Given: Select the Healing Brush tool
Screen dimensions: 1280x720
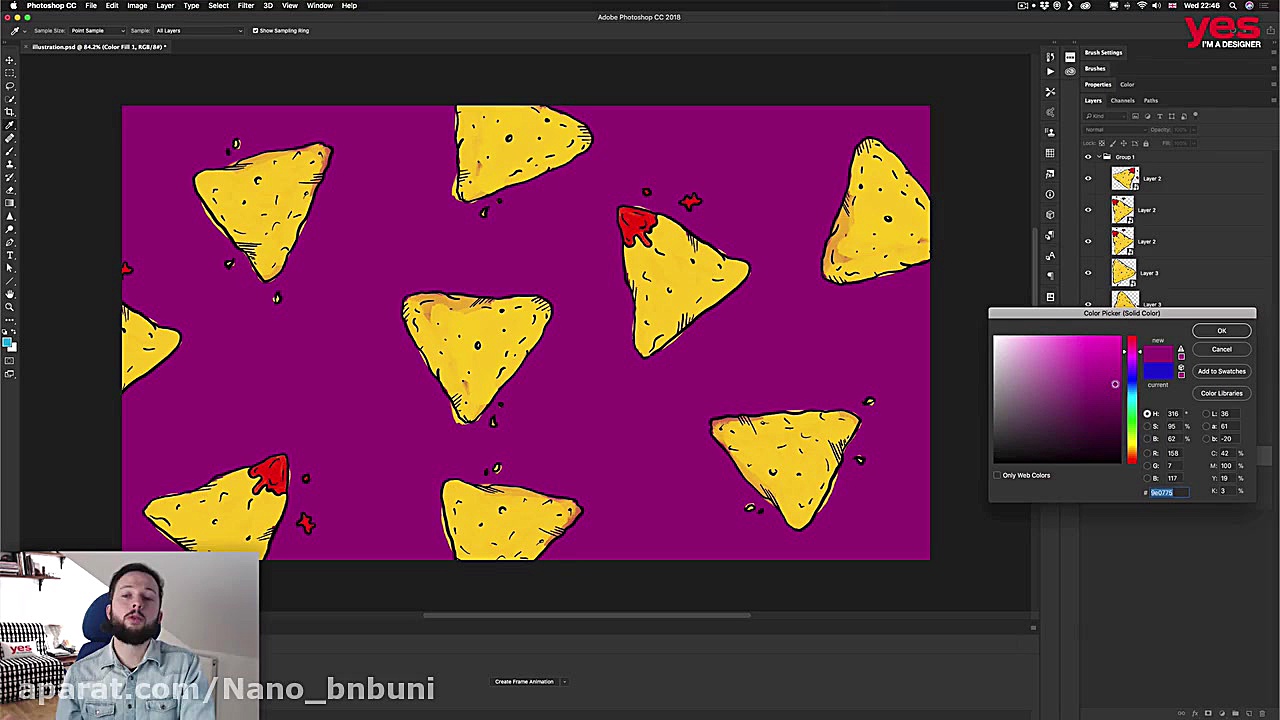Looking at the screenshot, I should tap(10, 138).
